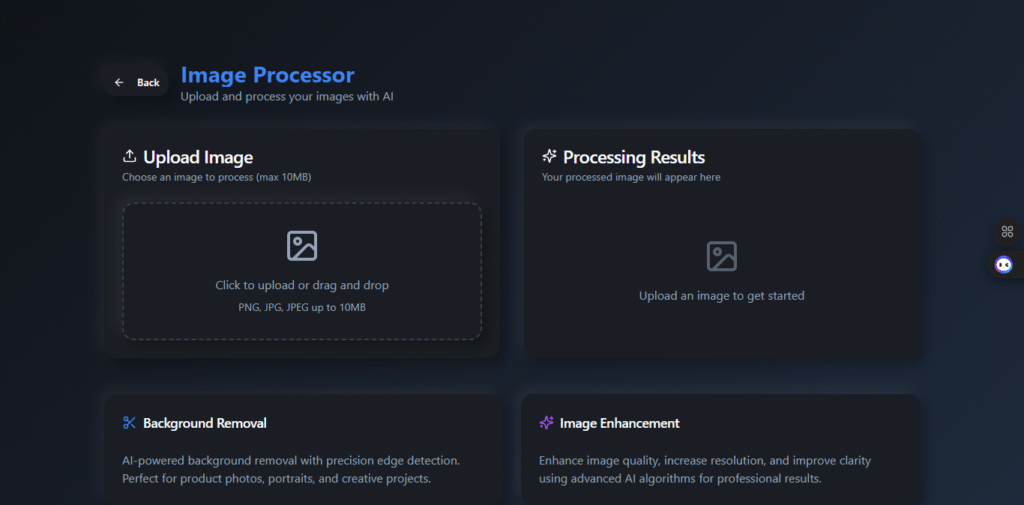Click the Image Processor page title
The width and height of the screenshot is (1024, 505).
point(268,75)
